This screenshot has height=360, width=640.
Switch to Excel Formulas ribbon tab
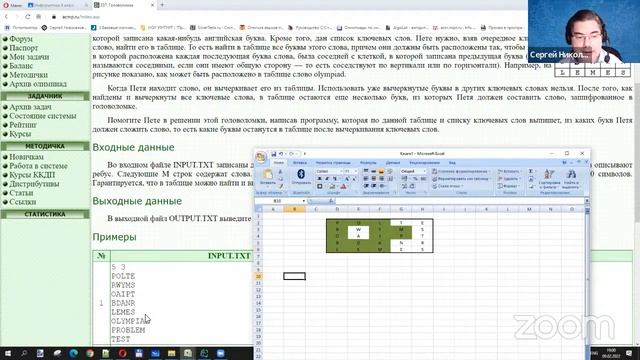click(x=368, y=163)
